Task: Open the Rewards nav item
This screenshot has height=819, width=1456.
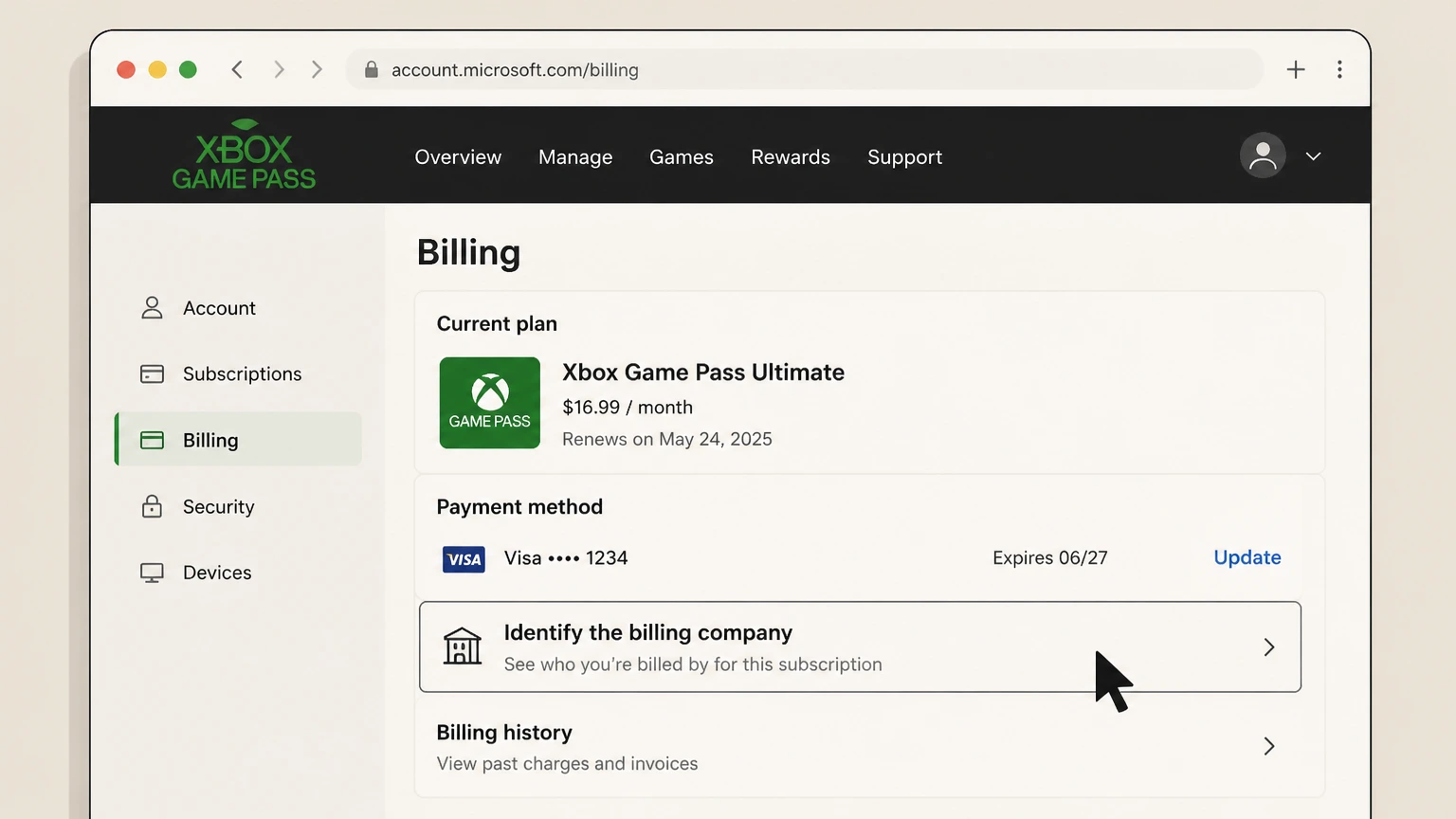Action: coord(791,157)
